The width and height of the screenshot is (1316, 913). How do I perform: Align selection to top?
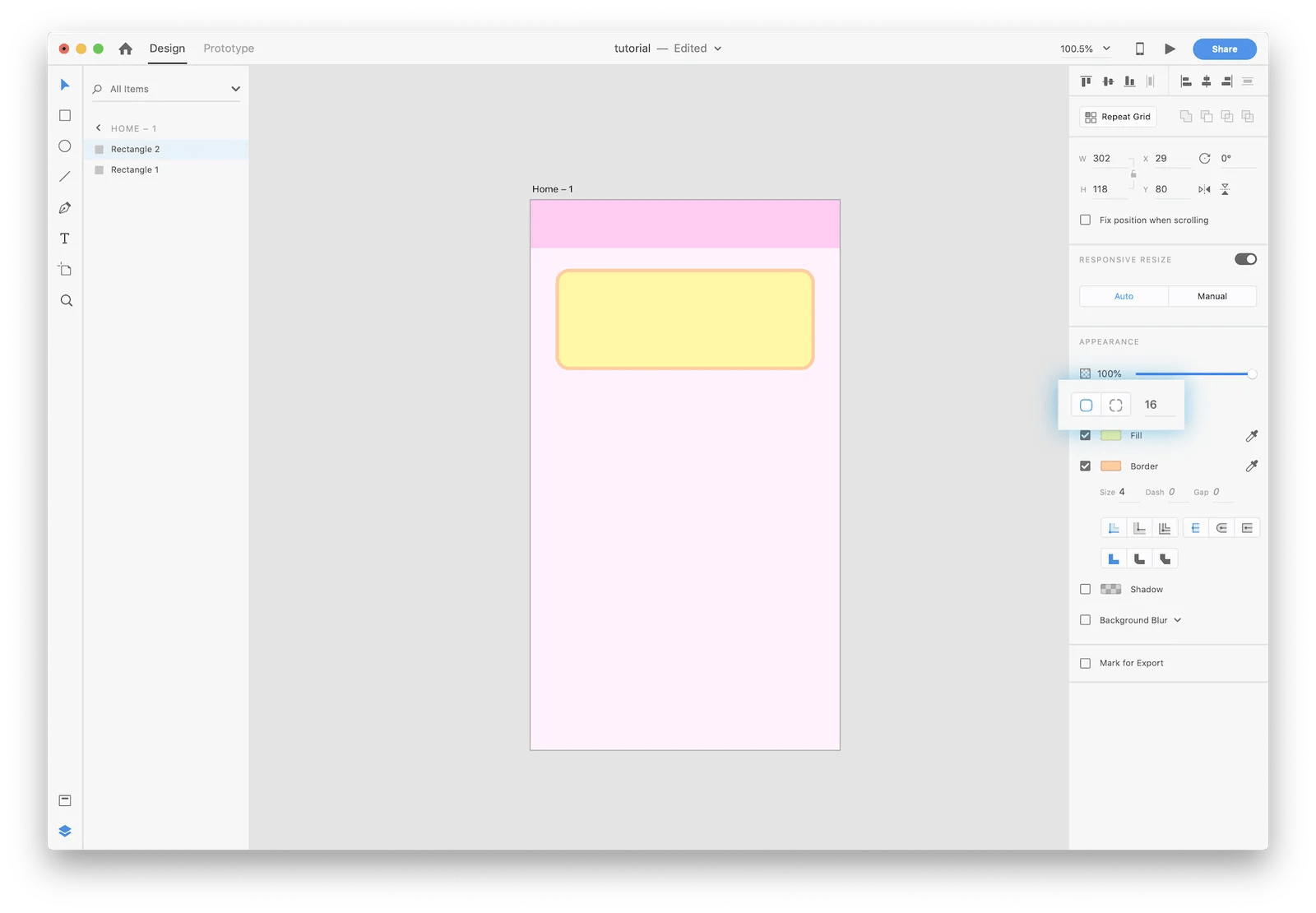pyautogui.click(x=1087, y=81)
